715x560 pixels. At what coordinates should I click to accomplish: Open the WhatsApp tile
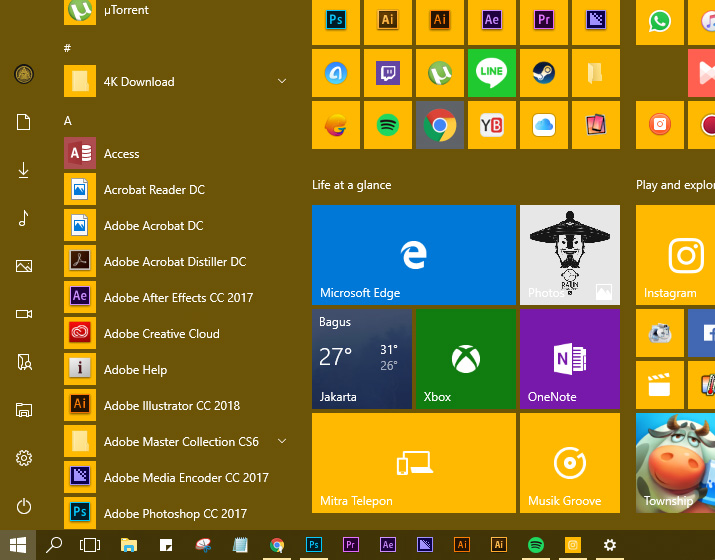point(659,21)
